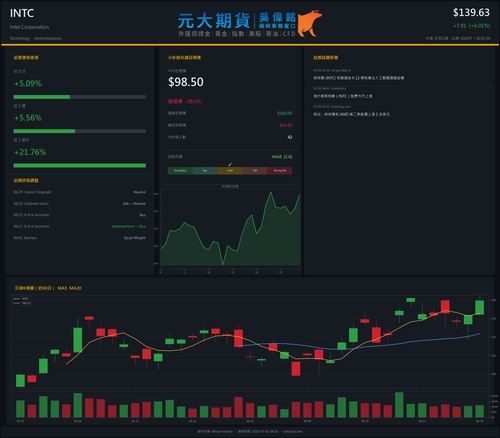
Task: Select the Strong Sell rating segment
Action: click(x=280, y=171)
